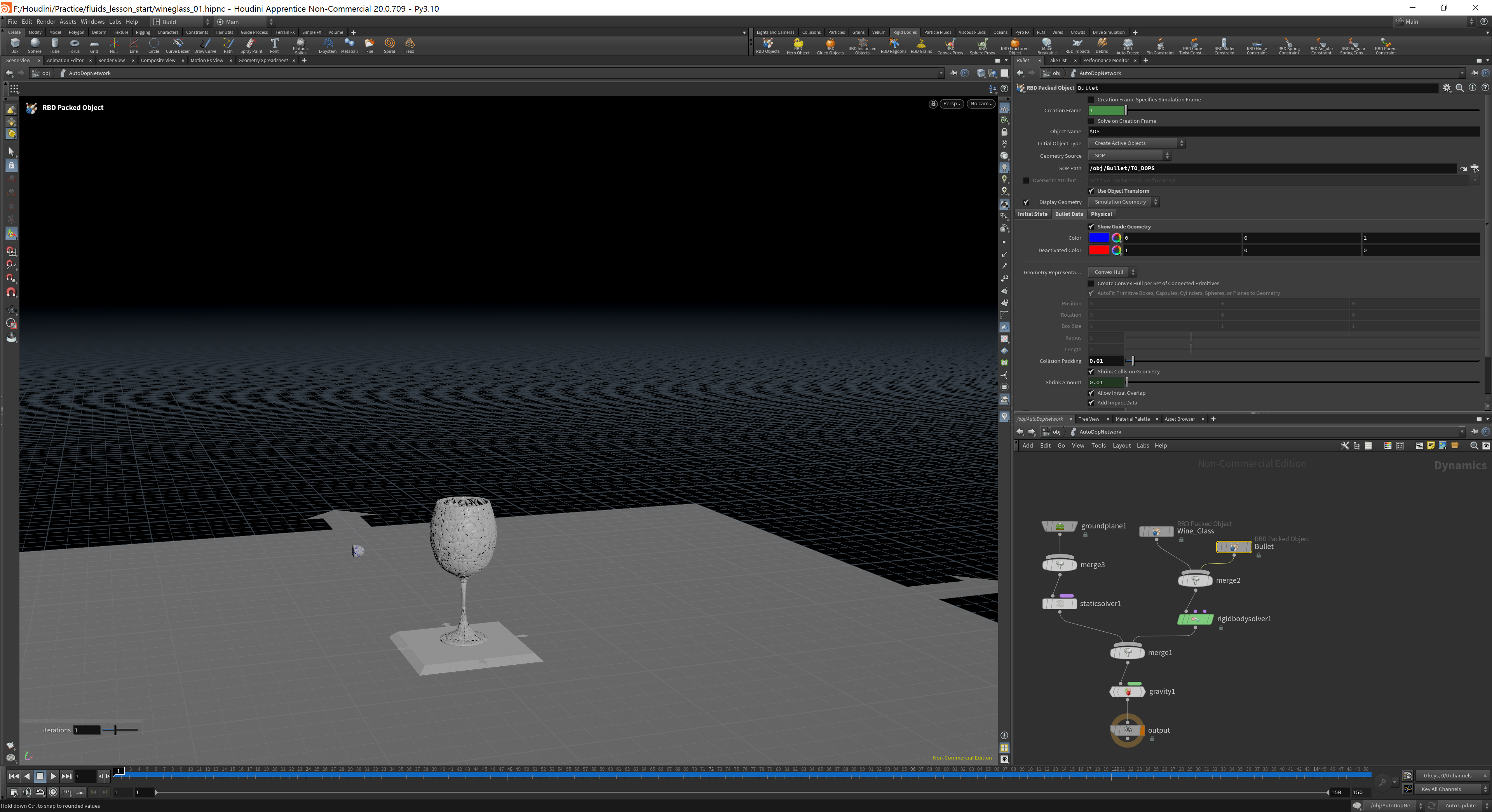Uncheck Shrink Collision Geometry
This screenshot has width=1492, height=812.
point(1091,372)
